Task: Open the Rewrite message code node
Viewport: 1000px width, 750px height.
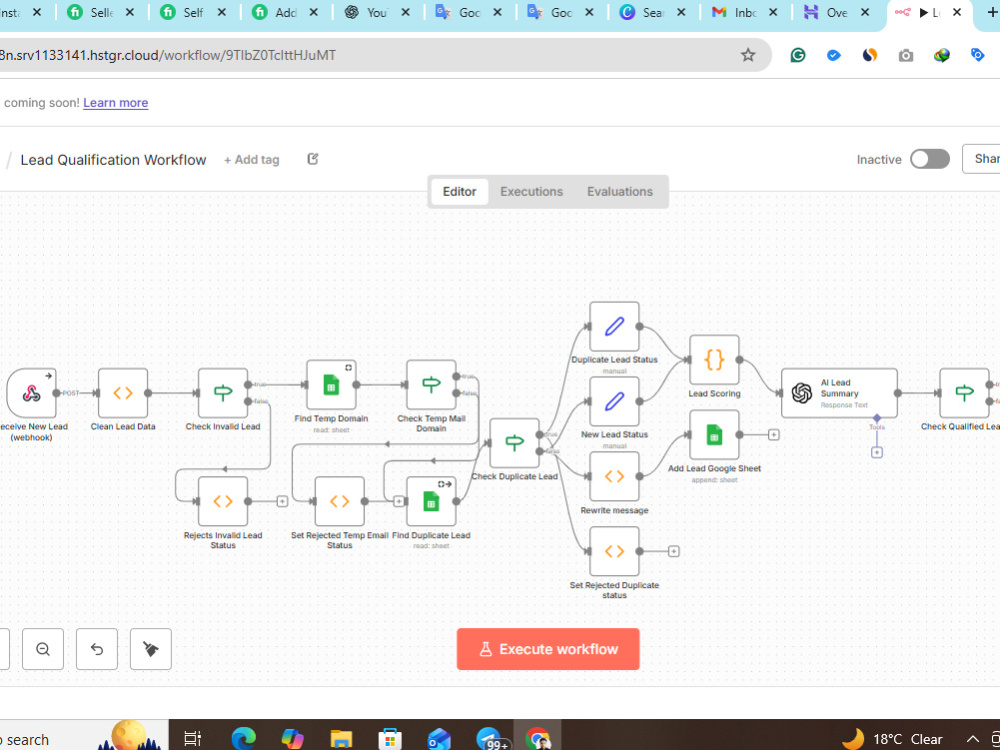Action: pyautogui.click(x=614, y=476)
